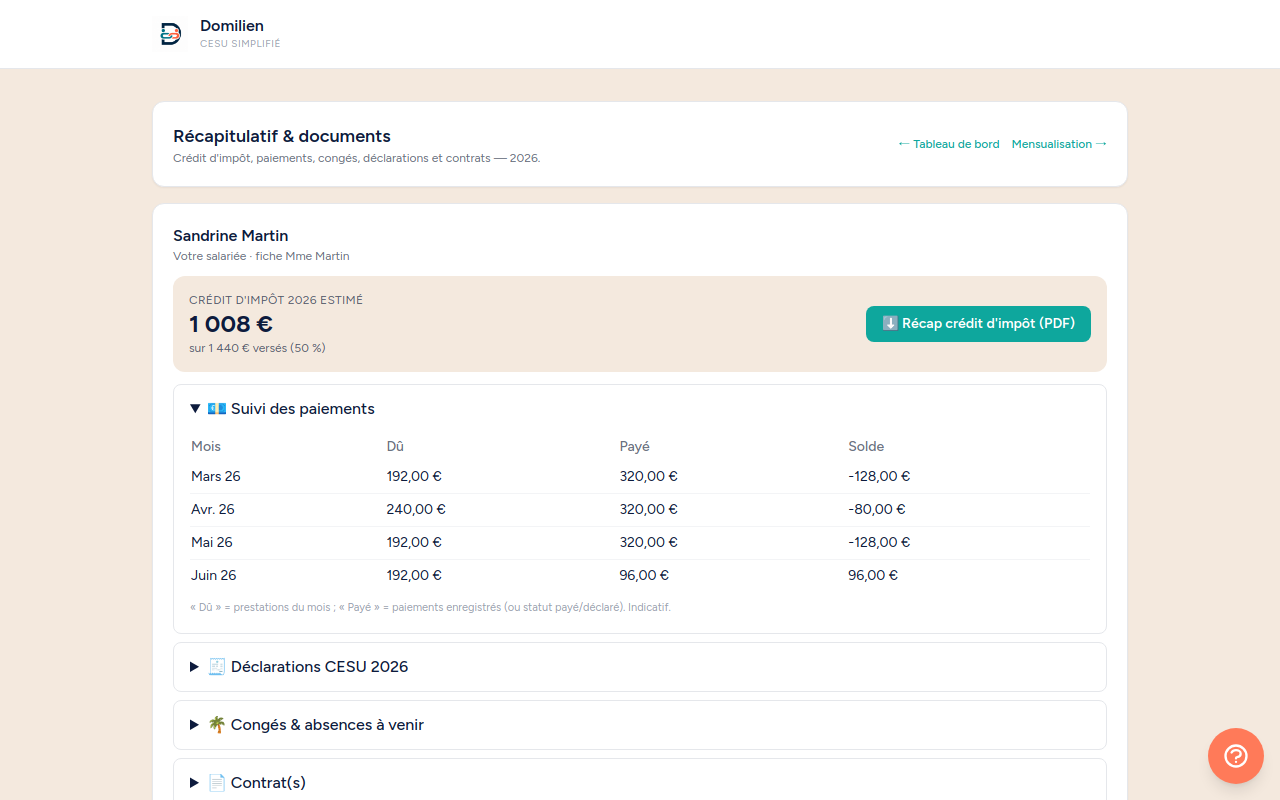The height and width of the screenshot is (800, 1280).
Task: Click the payment table footnote about Dû and Payé
Action: tap(430, 607)
